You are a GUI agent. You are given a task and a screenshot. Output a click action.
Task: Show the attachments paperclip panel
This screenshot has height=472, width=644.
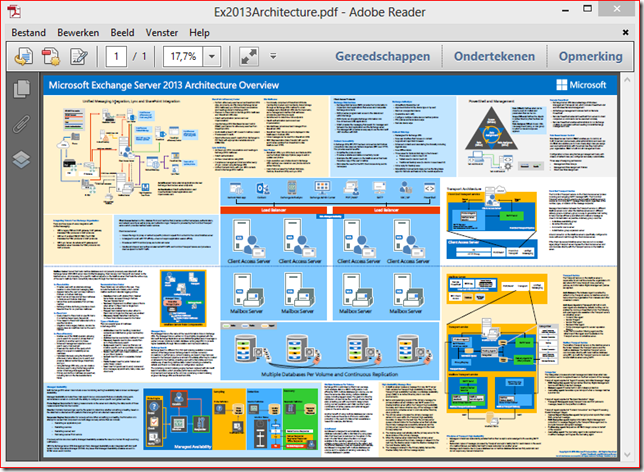(21, 124)
